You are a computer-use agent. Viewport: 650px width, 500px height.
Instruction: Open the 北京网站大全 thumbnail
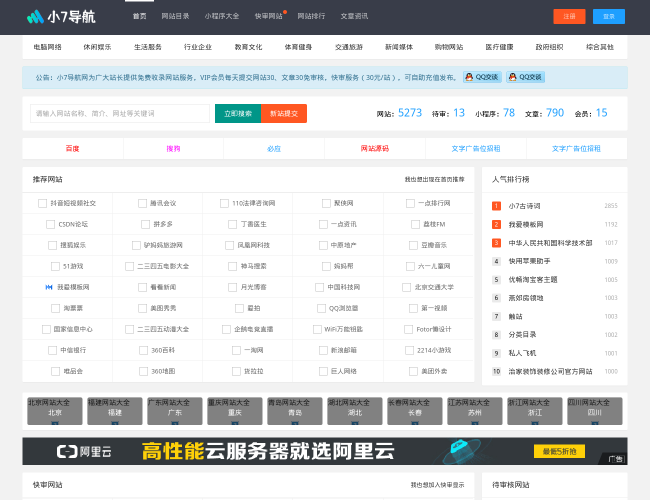click(x=55, y=411)
